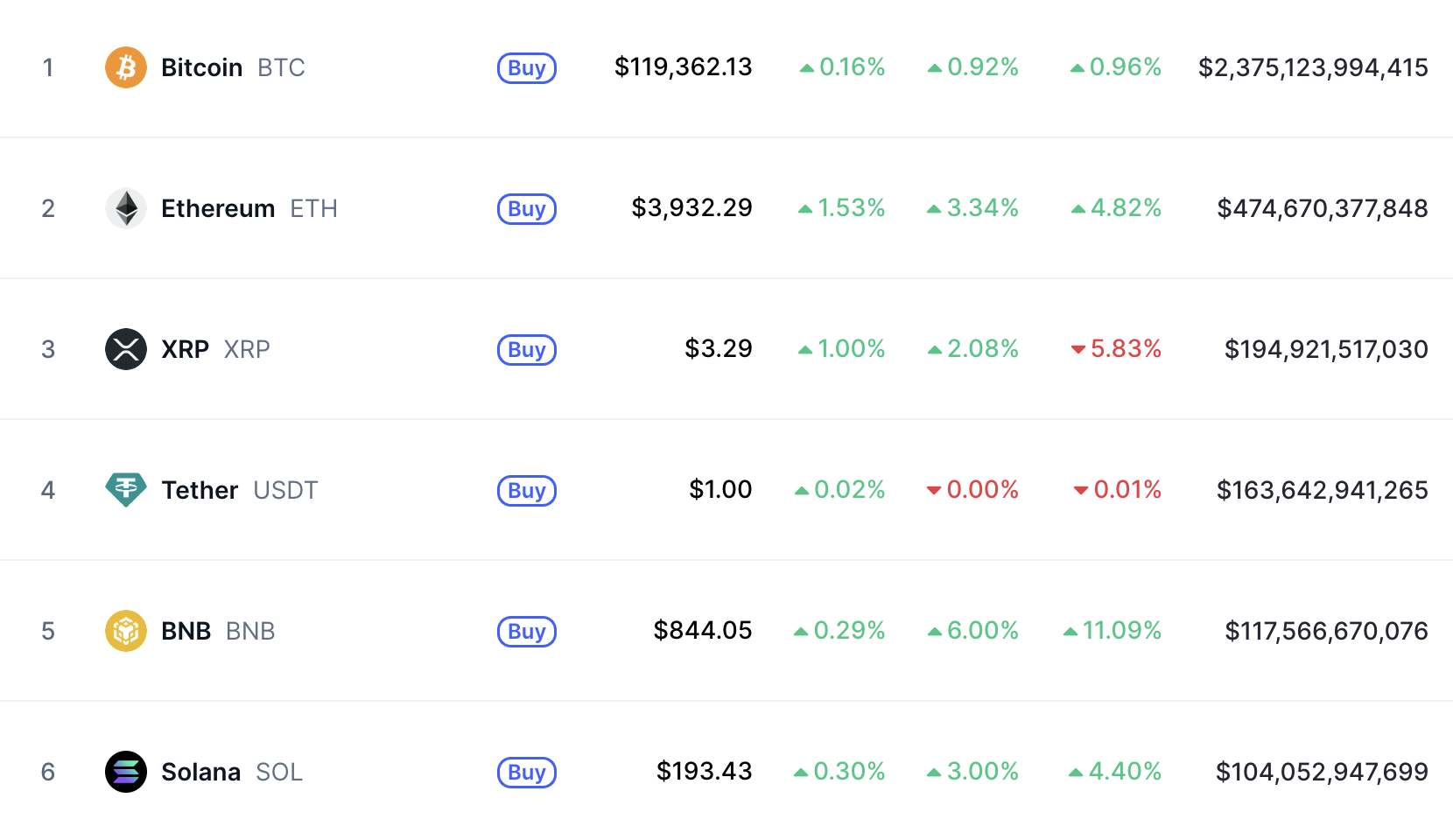The image size is (1453, 840).
Task: Hit Buy next to XRP
Action: (x=527, y=350)
